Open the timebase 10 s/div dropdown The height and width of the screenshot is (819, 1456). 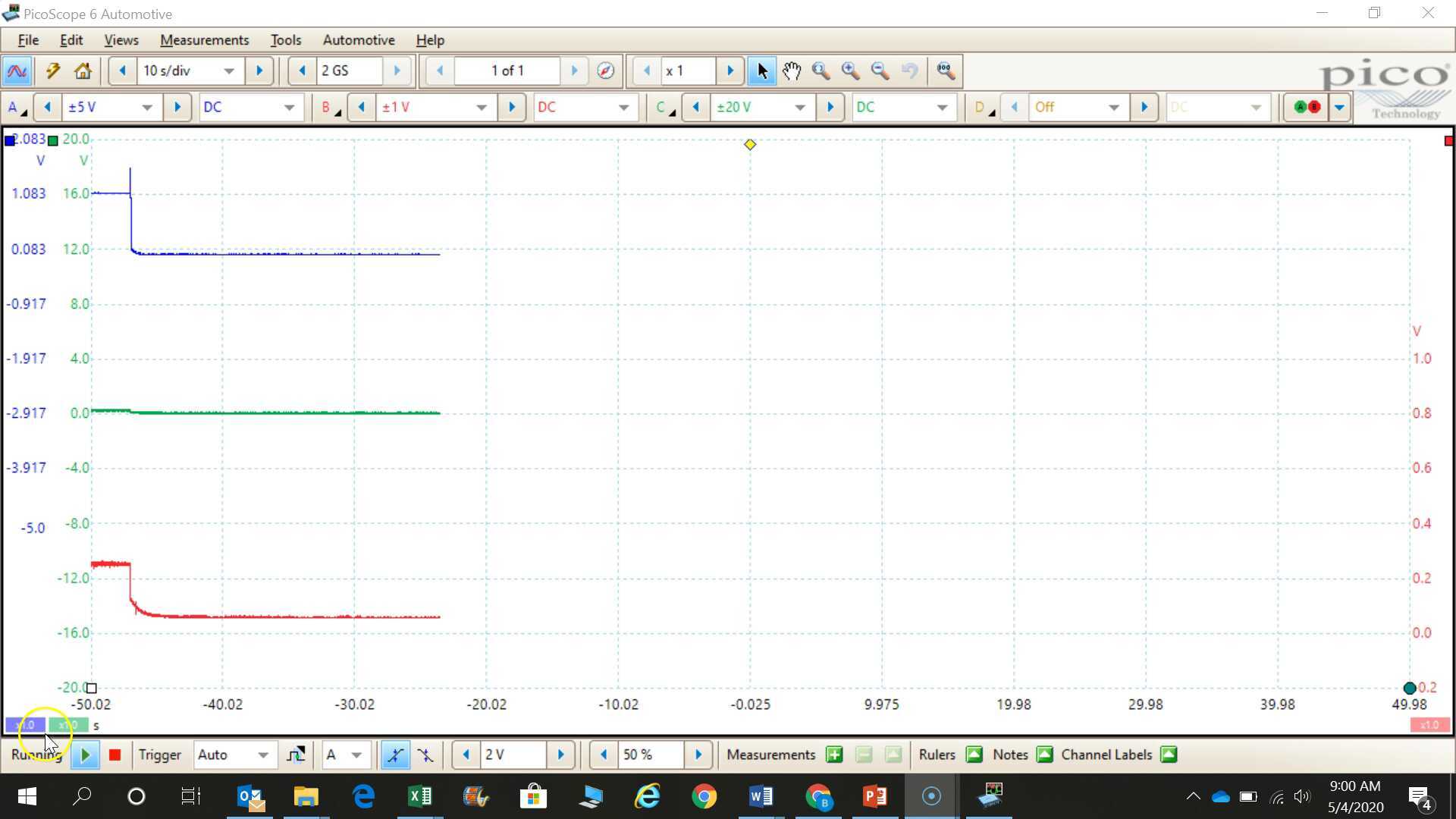189,71
